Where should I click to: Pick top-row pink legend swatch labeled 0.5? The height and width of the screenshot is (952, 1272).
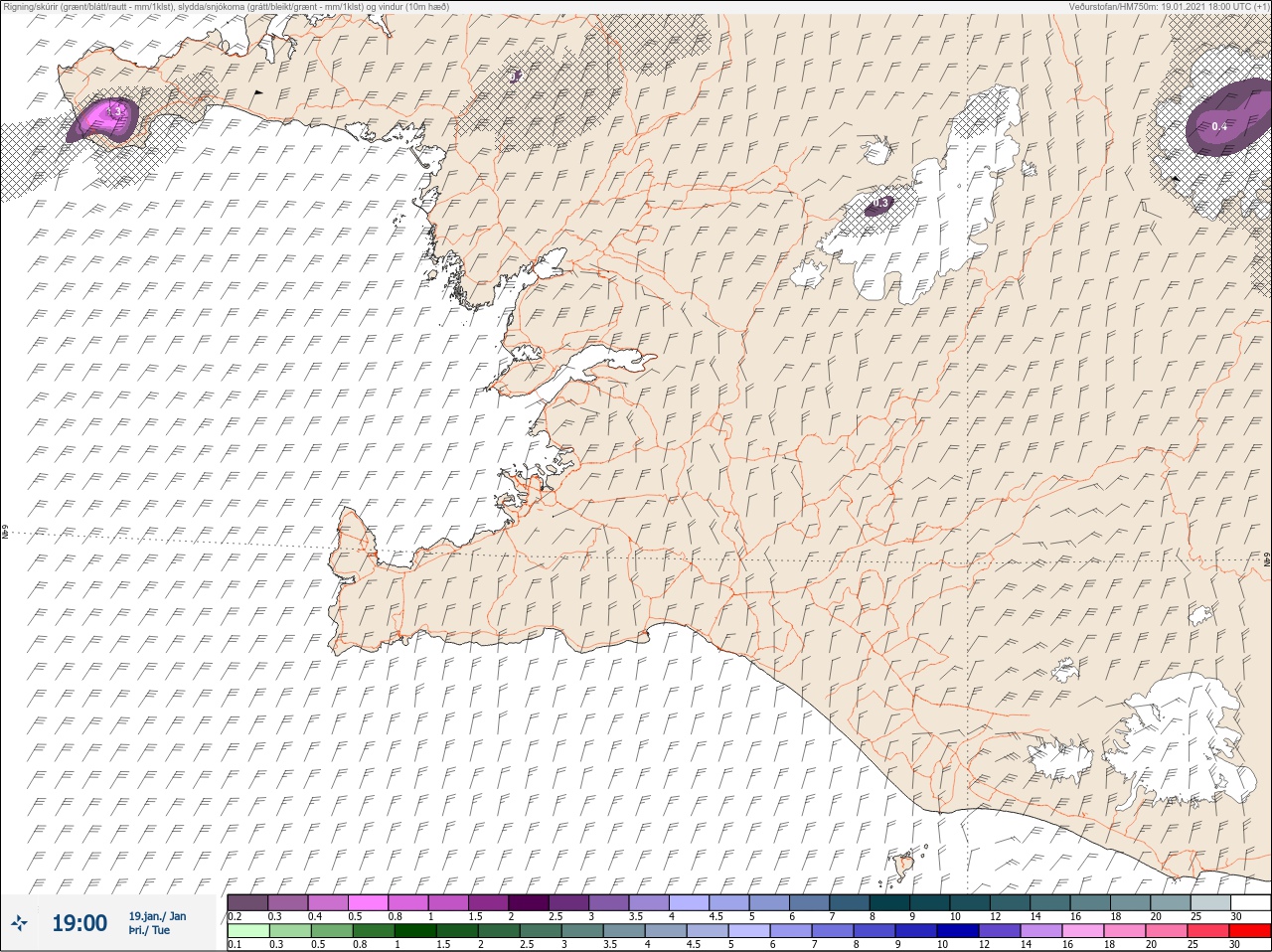(x=368, y=902)
